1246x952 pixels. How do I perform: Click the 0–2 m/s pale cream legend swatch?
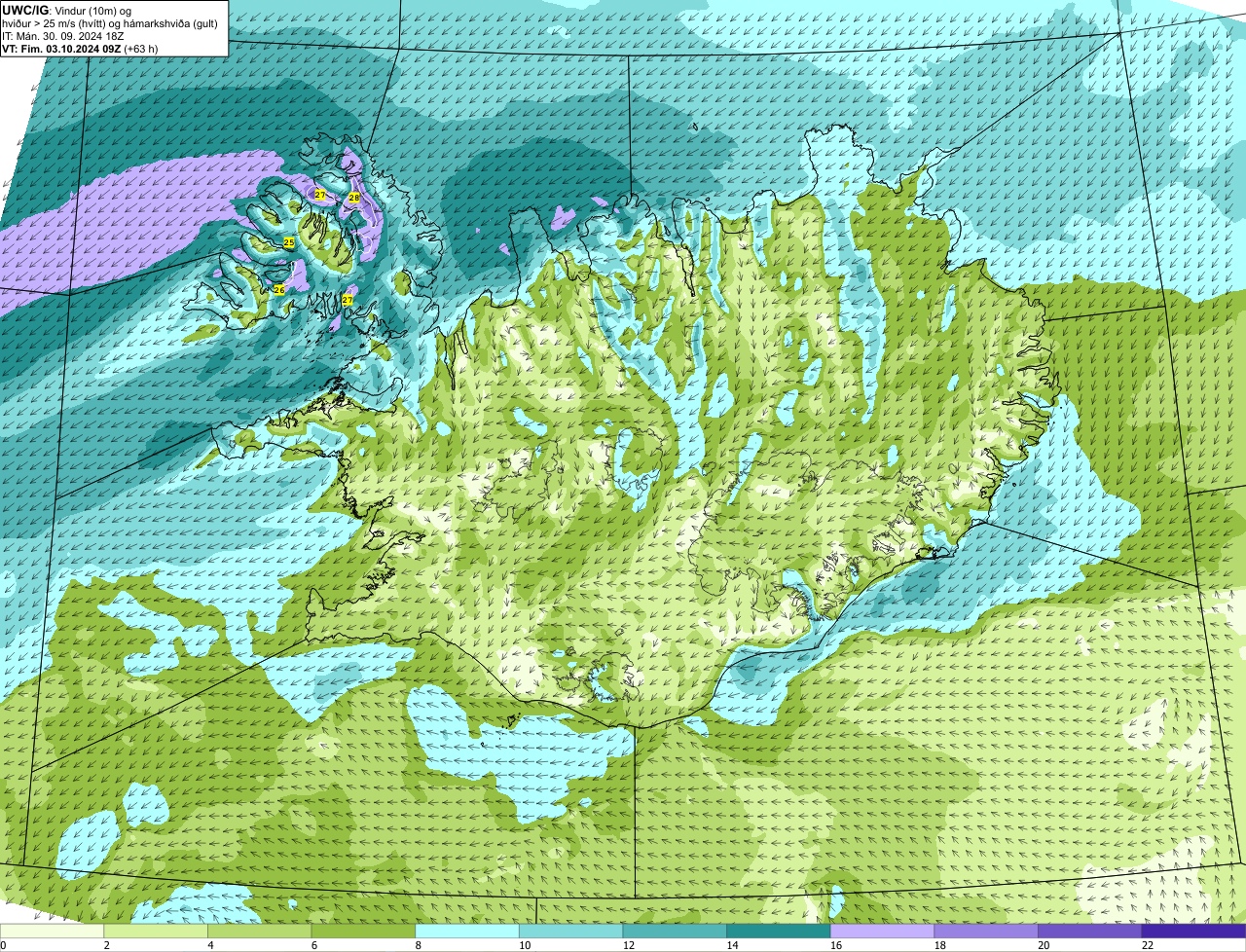pos(52,931)
